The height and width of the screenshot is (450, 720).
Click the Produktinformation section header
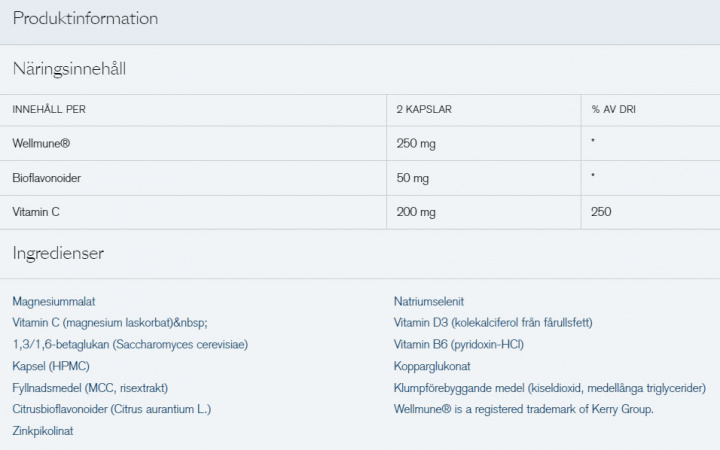click(x=85, y=19)
